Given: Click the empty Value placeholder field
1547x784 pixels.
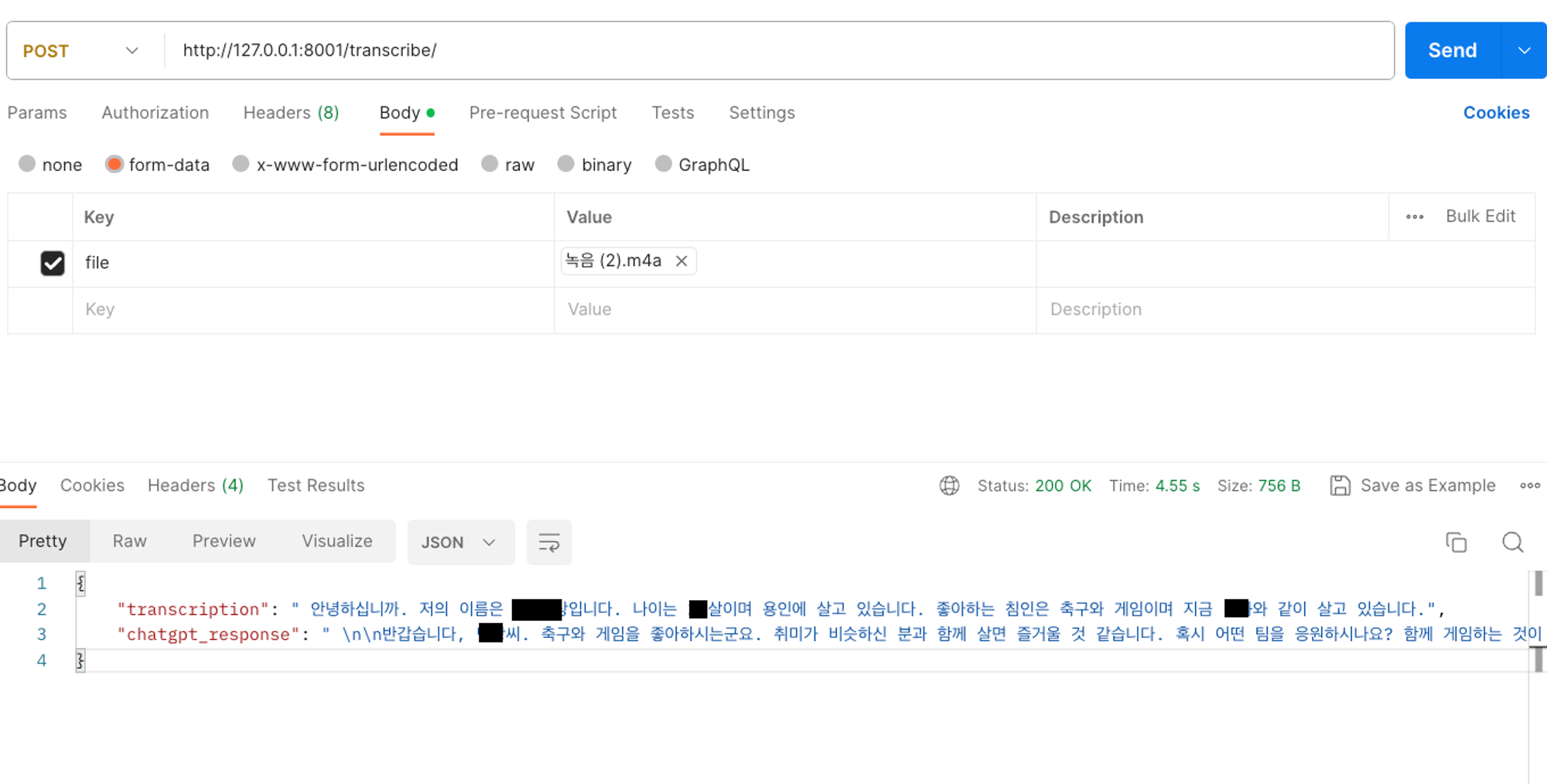Looking at the screenshot, I should (x=795, y=310).
